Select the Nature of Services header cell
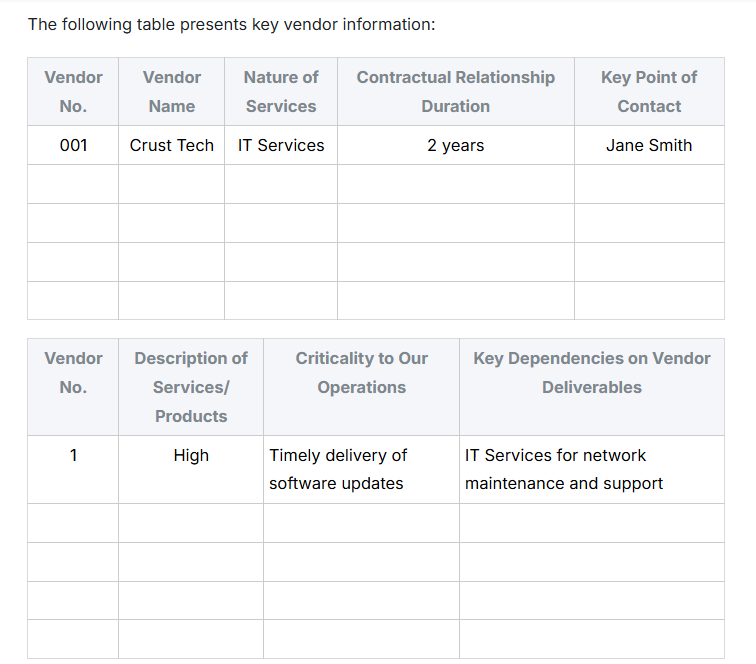Image resolution: width=756 pixels, height=664 pixels. (280, 91)
